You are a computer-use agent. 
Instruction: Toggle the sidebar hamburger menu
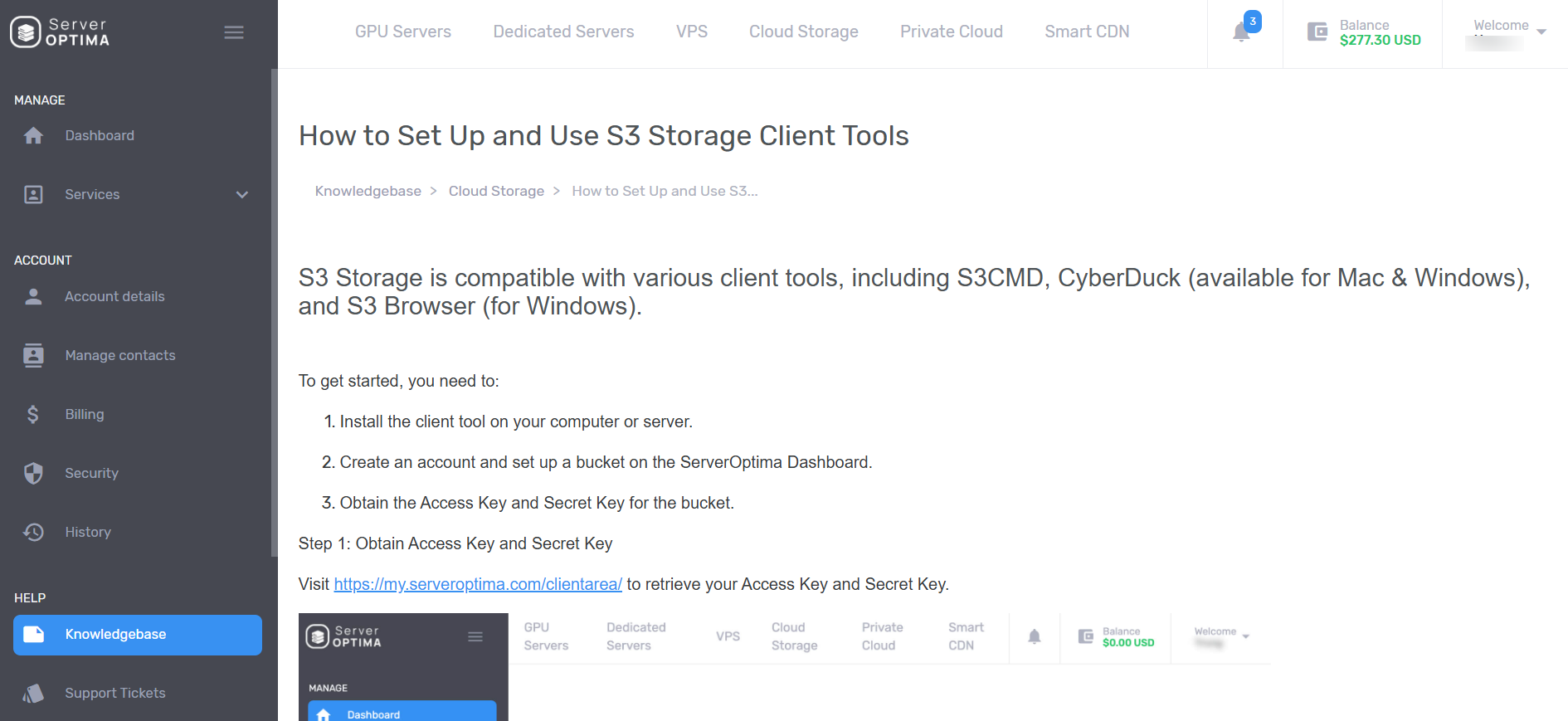point(234,32)
